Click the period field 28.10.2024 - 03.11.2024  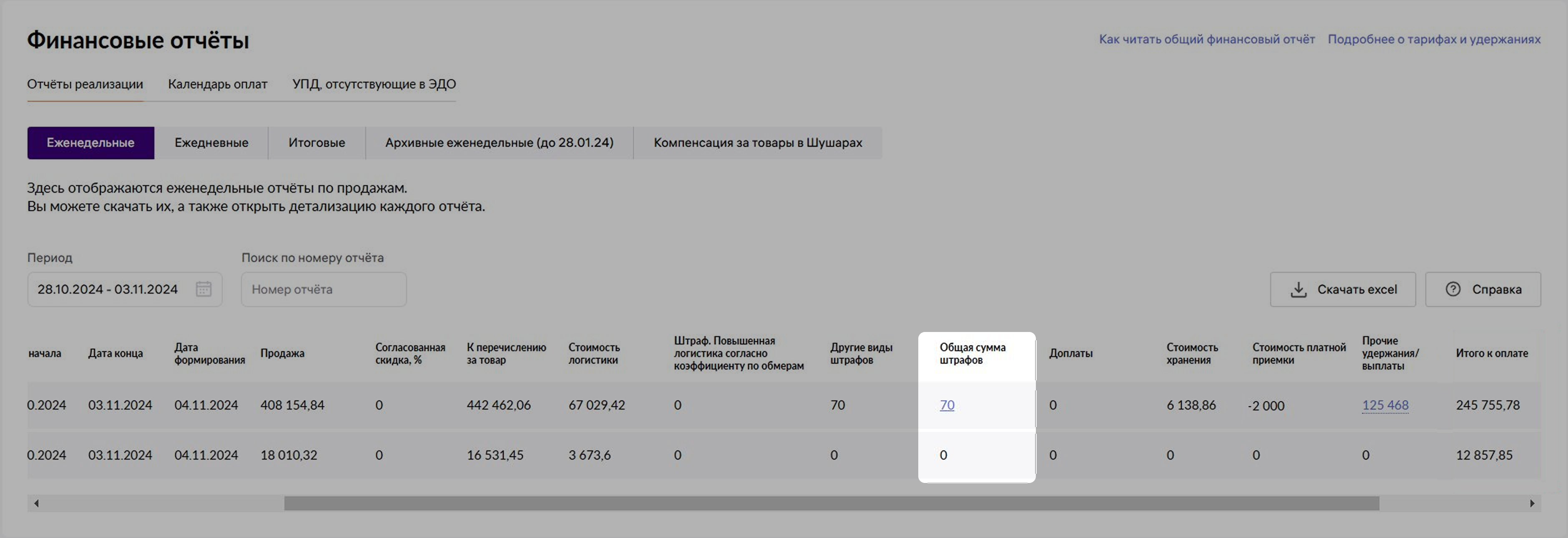tap(125, 290)
